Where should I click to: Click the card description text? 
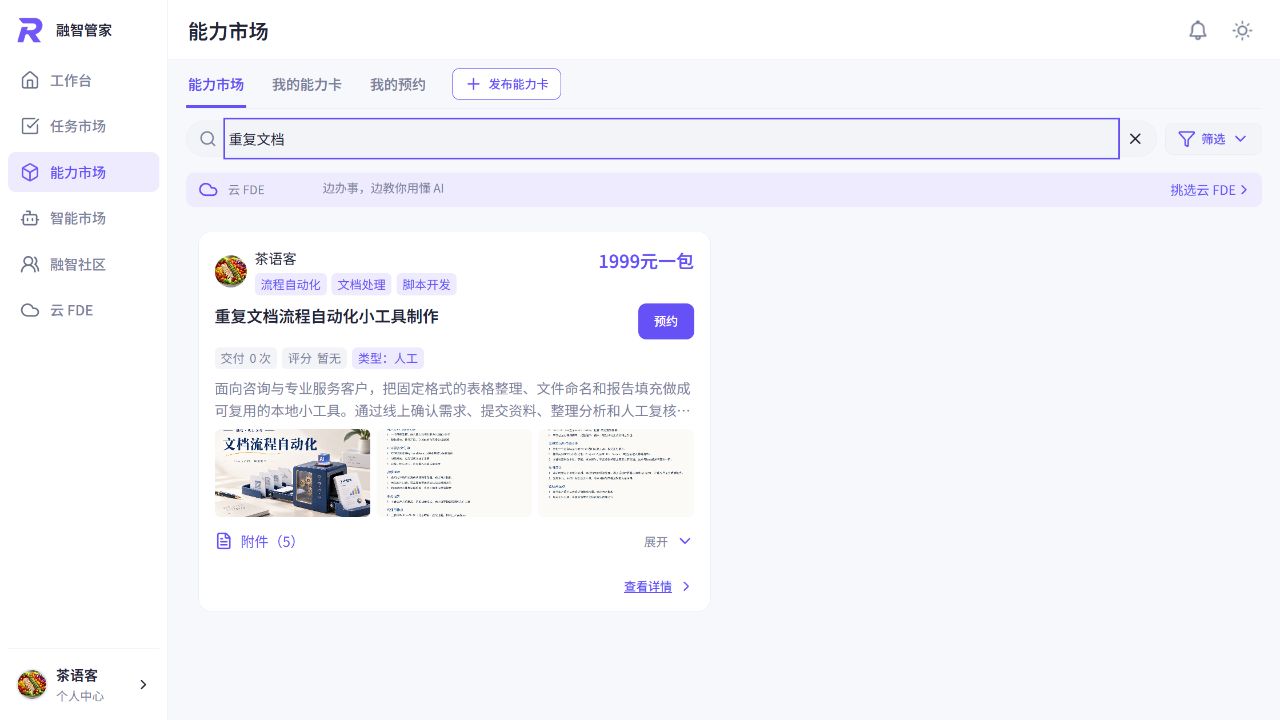pos(453,399)
